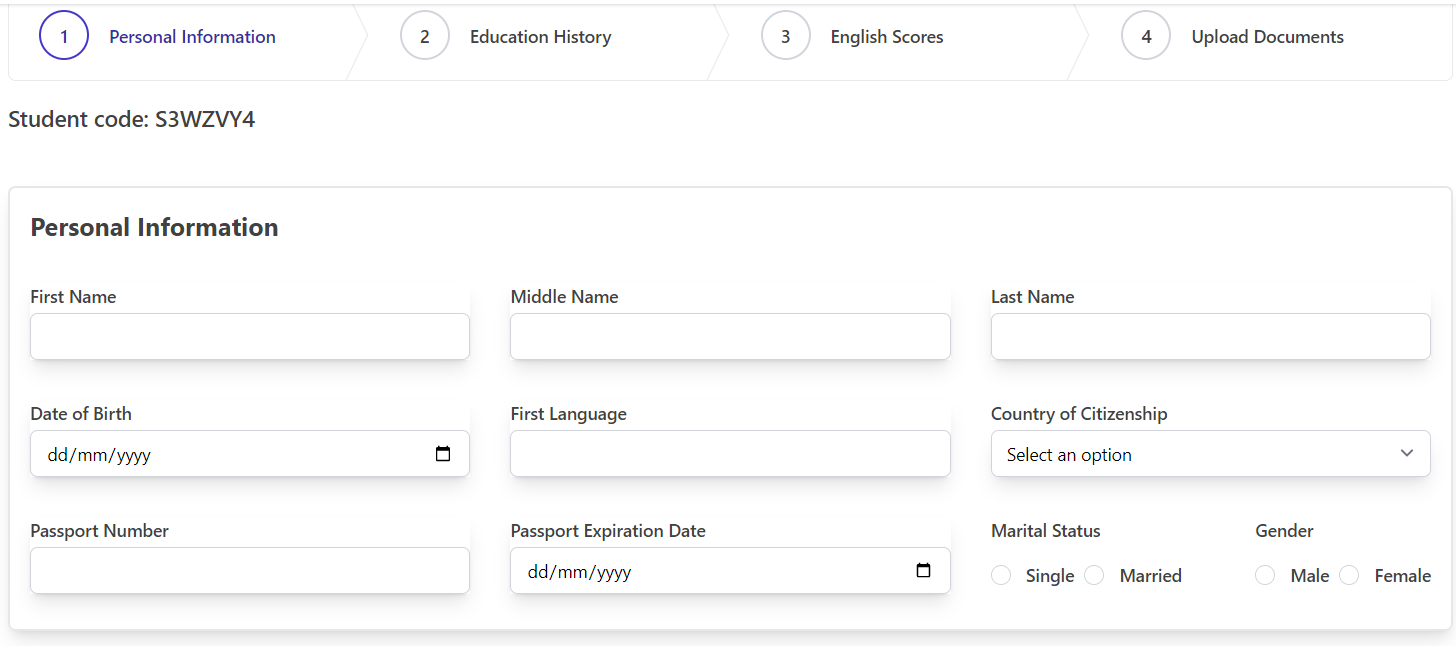Choose Married marital status radio button
The image size is (1456, 646).
coord(1095,575)
